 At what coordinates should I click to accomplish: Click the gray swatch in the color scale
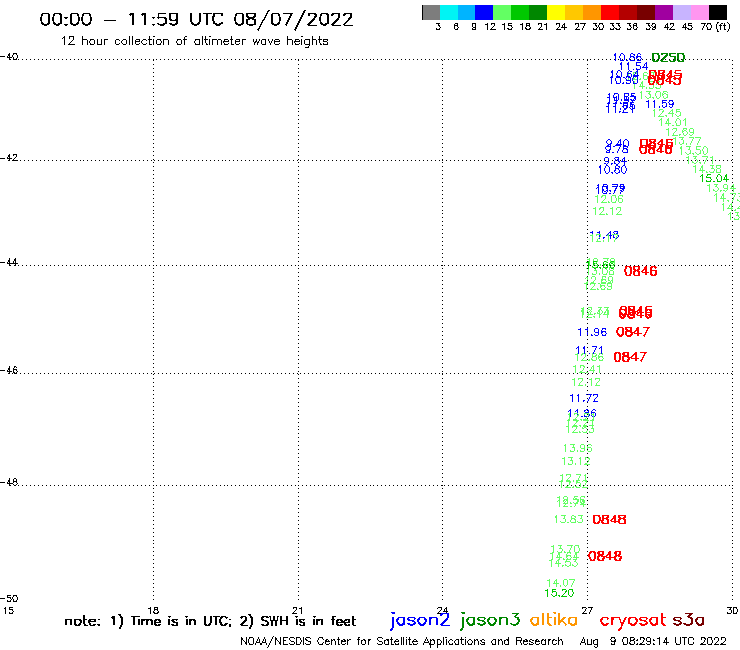tap(431, 12)
